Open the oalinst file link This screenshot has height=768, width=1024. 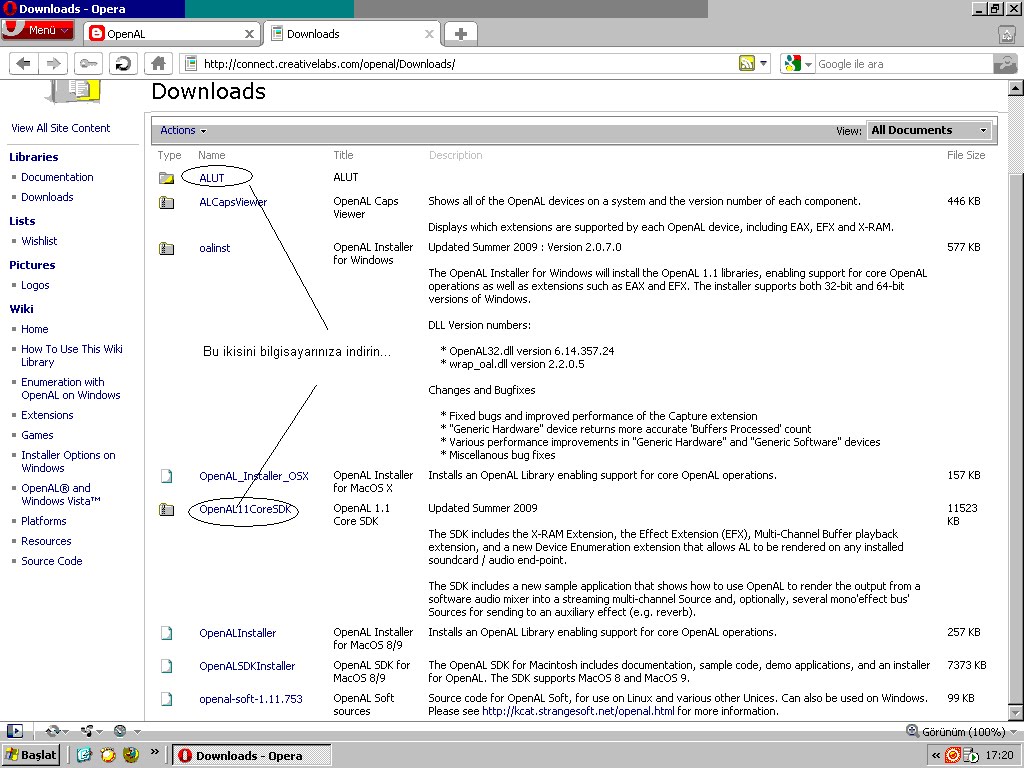click(x=215, y=248)
